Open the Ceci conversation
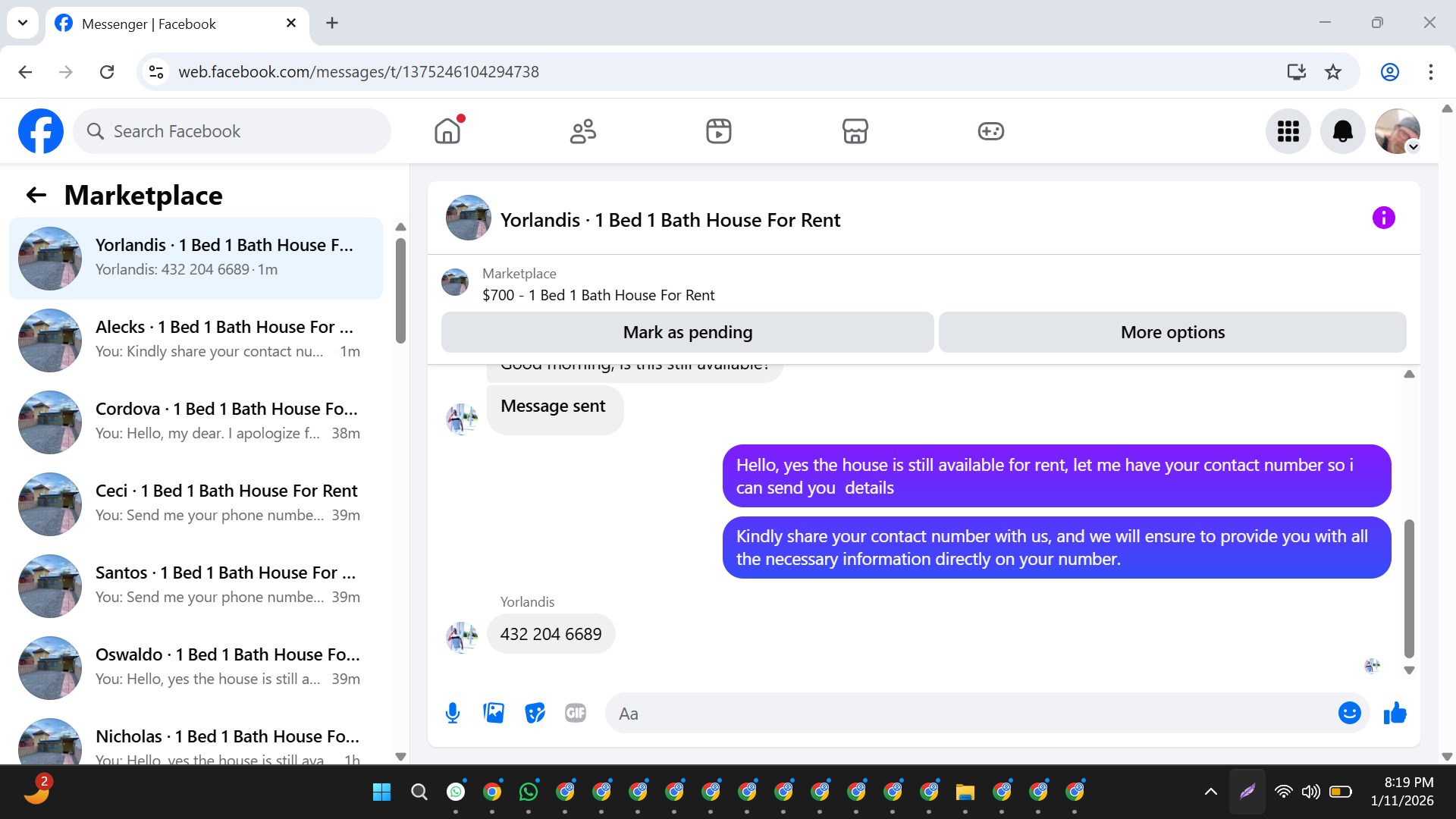 [x=196, y=504]
